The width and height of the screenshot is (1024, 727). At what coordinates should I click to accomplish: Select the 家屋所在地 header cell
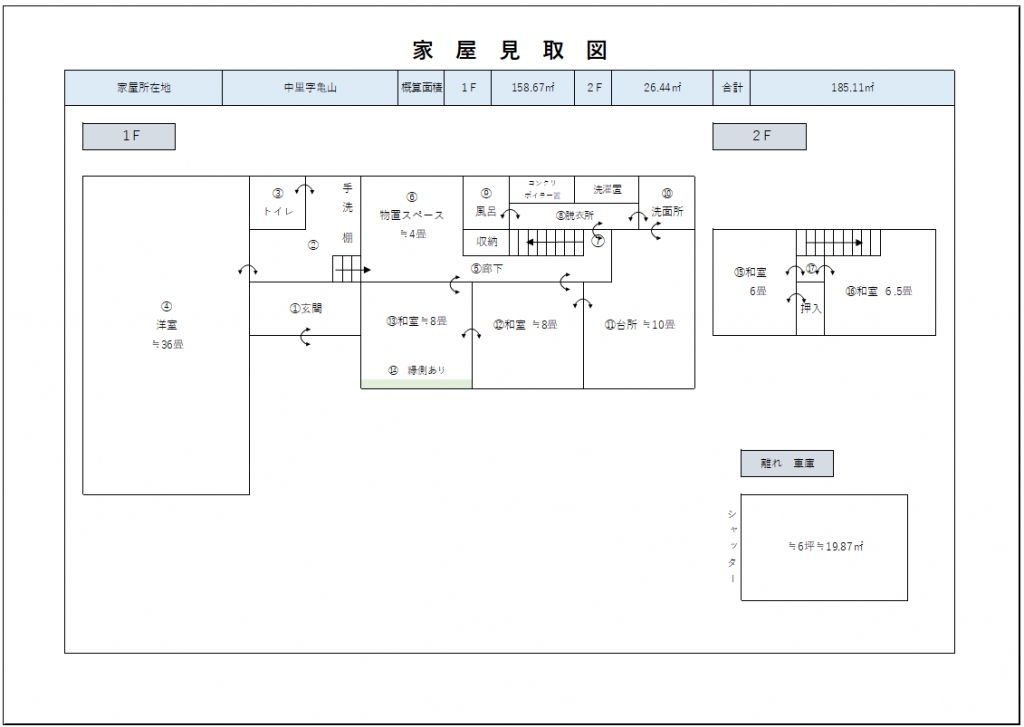(144, 88)
